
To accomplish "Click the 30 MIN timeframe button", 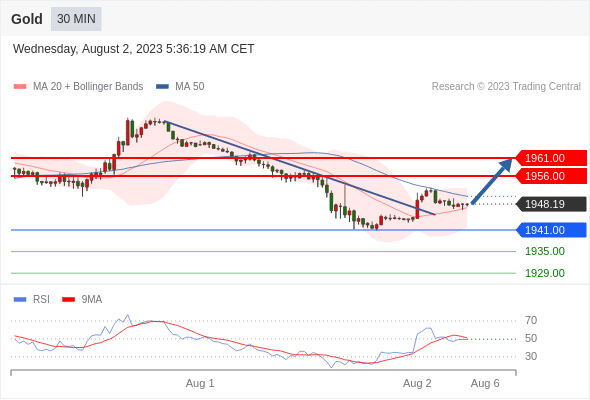I will click(x=76, y=19).
